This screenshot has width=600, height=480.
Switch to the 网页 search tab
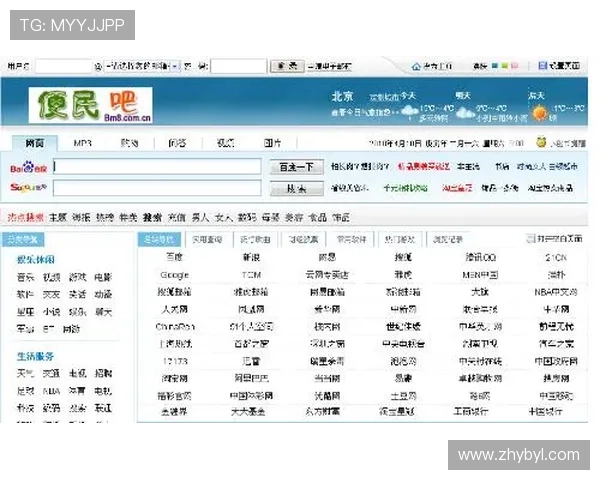(x=35, y=144)
